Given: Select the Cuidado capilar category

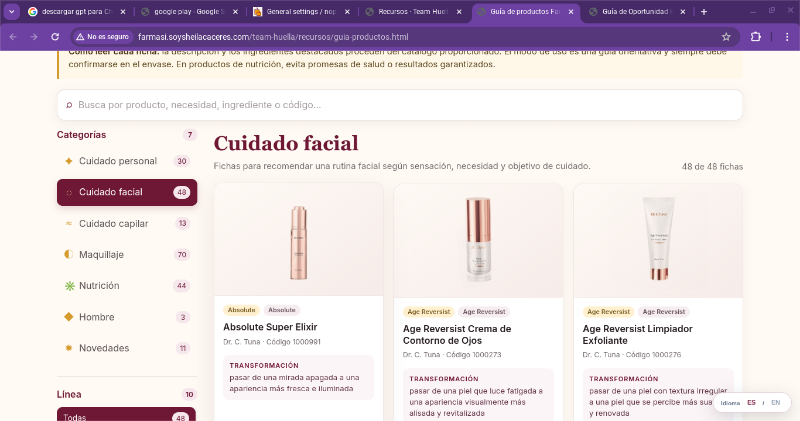Looking at the screenshot, I should [x=127, y=224].
